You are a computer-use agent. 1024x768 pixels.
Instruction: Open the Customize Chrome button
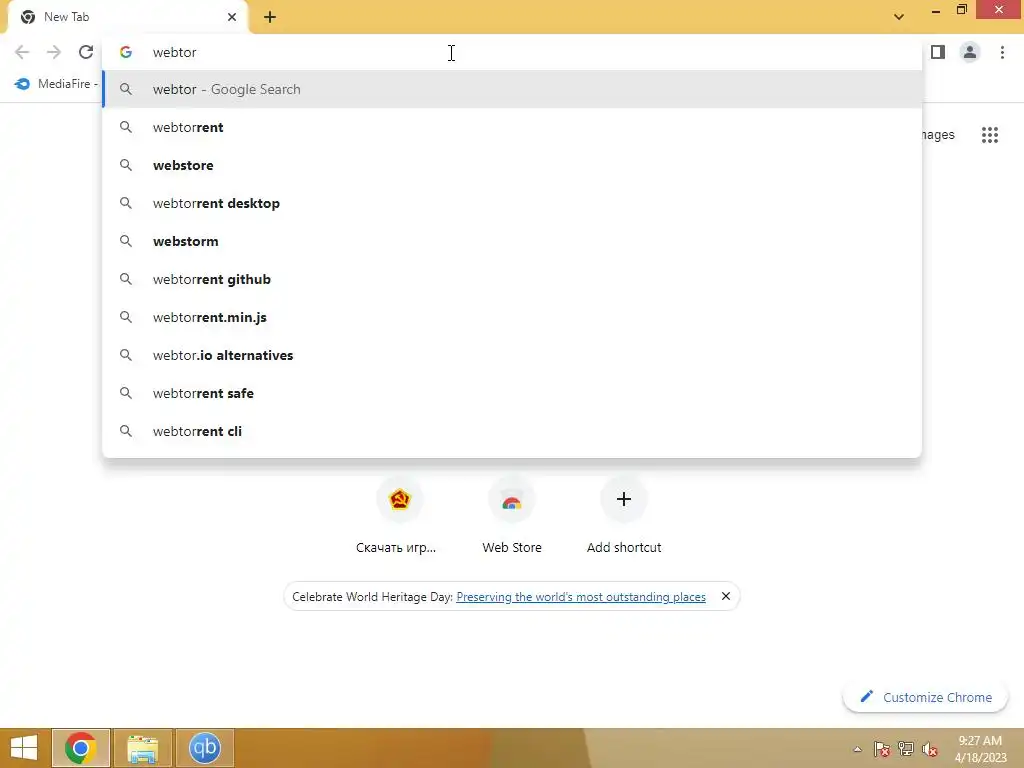(925, 697)
